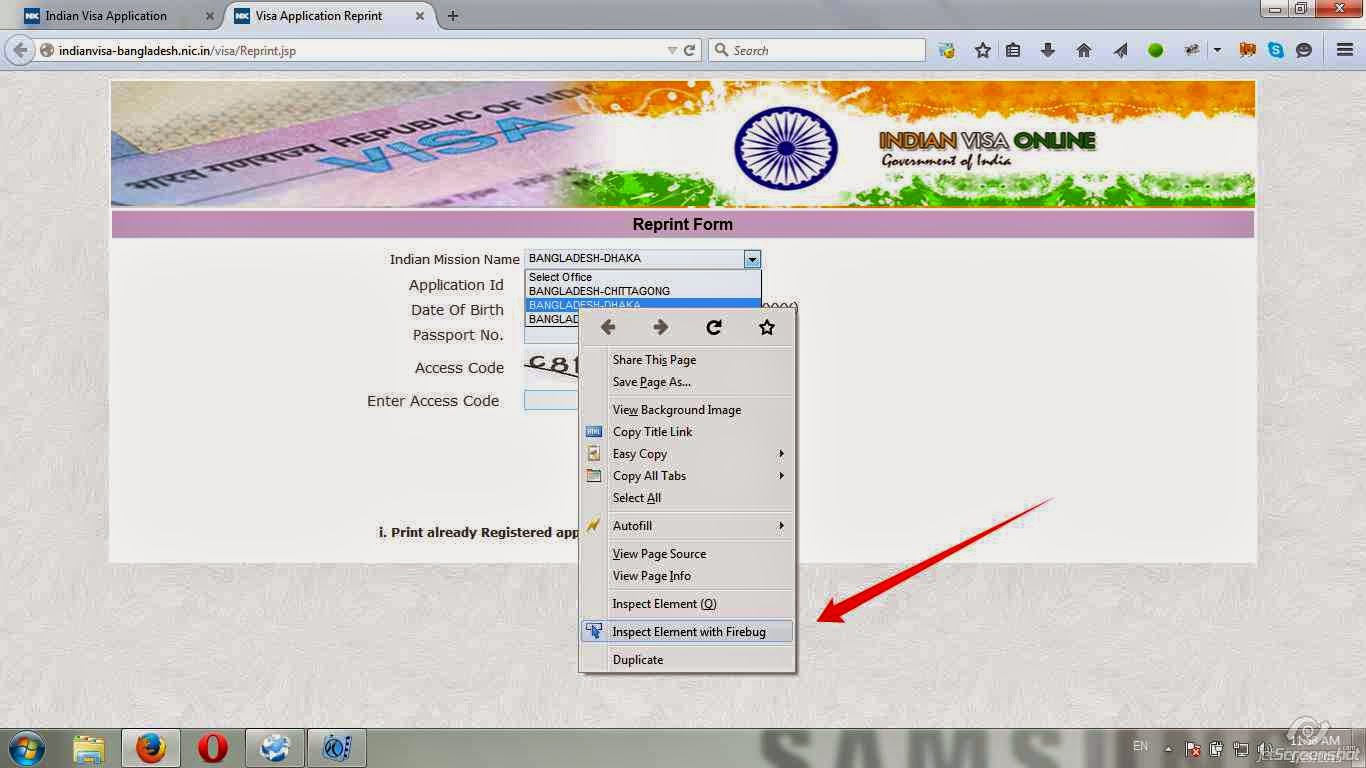Click the browser Back arrow button

coord(20,50)
